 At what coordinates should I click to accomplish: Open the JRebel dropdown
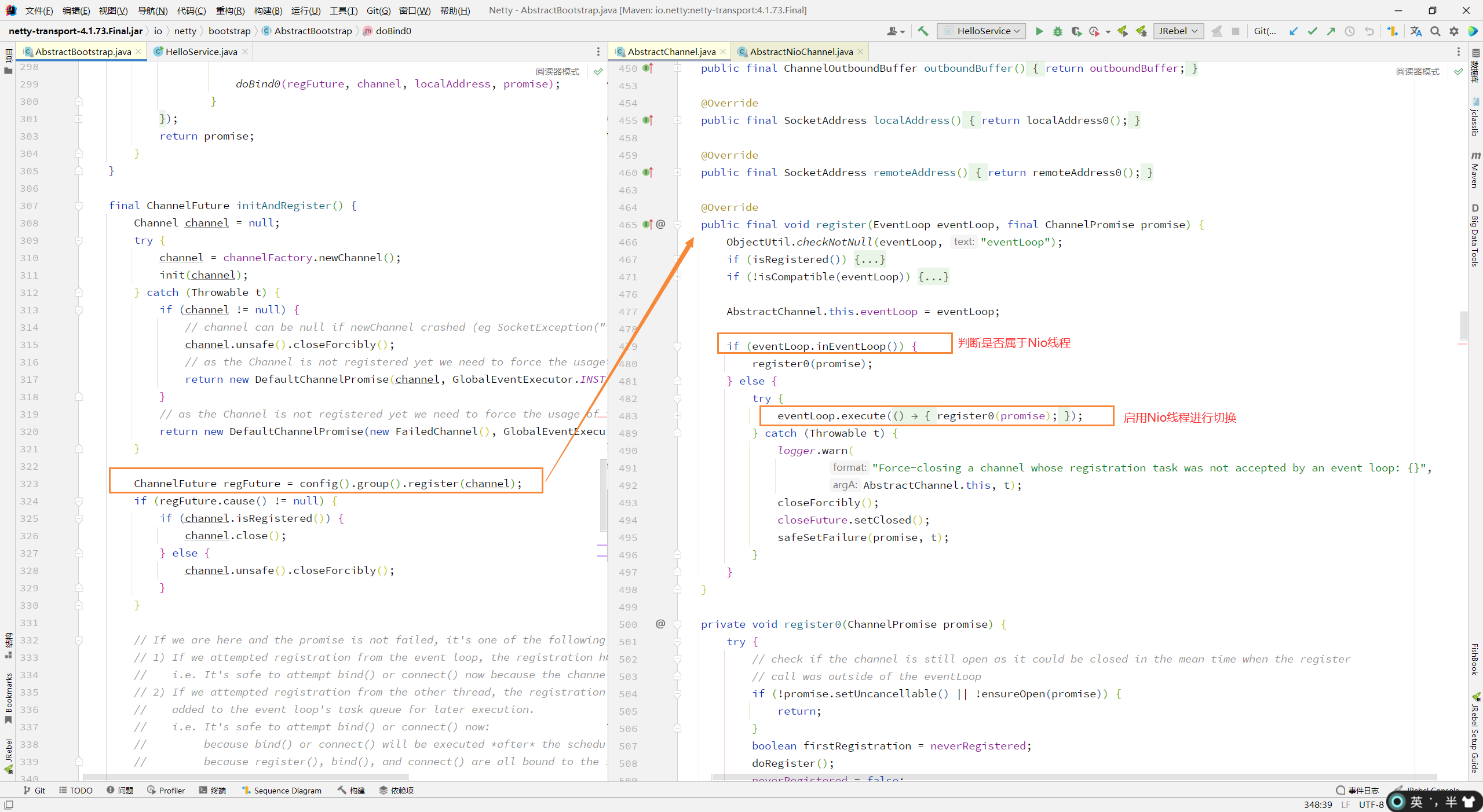coord(1178,31)
